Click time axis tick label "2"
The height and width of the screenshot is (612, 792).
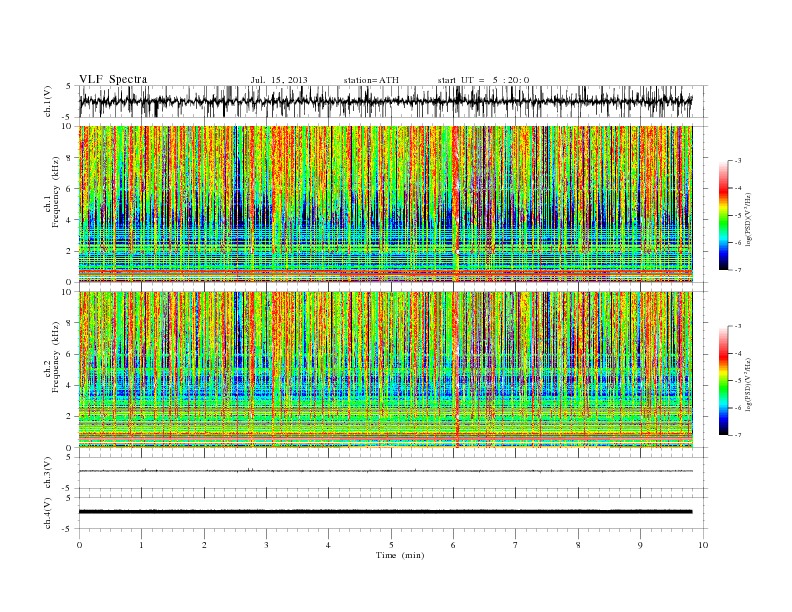(x=204, y=545)
